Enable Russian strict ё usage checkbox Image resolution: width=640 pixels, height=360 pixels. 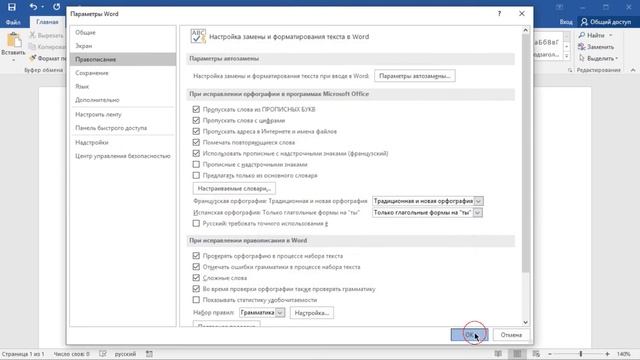pos(196,224)
